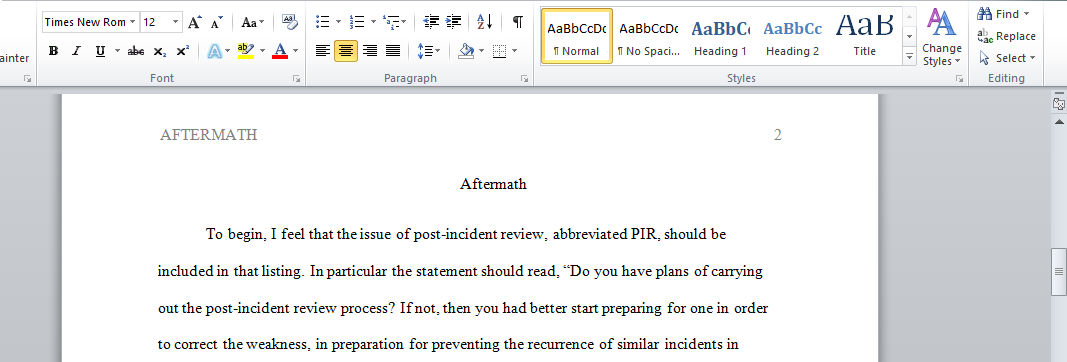Toggle Superscript formatting
Image resolution: width=1067 pixels, height=362 pixels.
pyautogui.click(x=182, y=50)
